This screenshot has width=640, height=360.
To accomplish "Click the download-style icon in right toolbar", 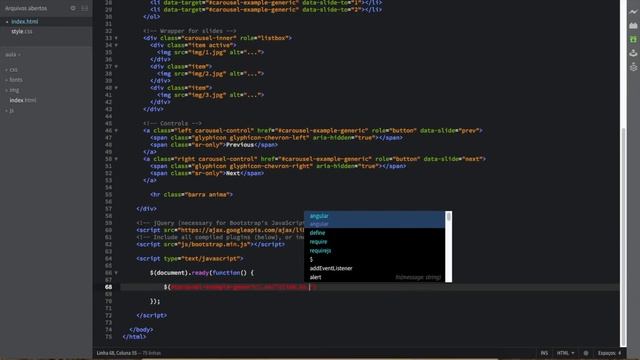I will pos(633,53).
